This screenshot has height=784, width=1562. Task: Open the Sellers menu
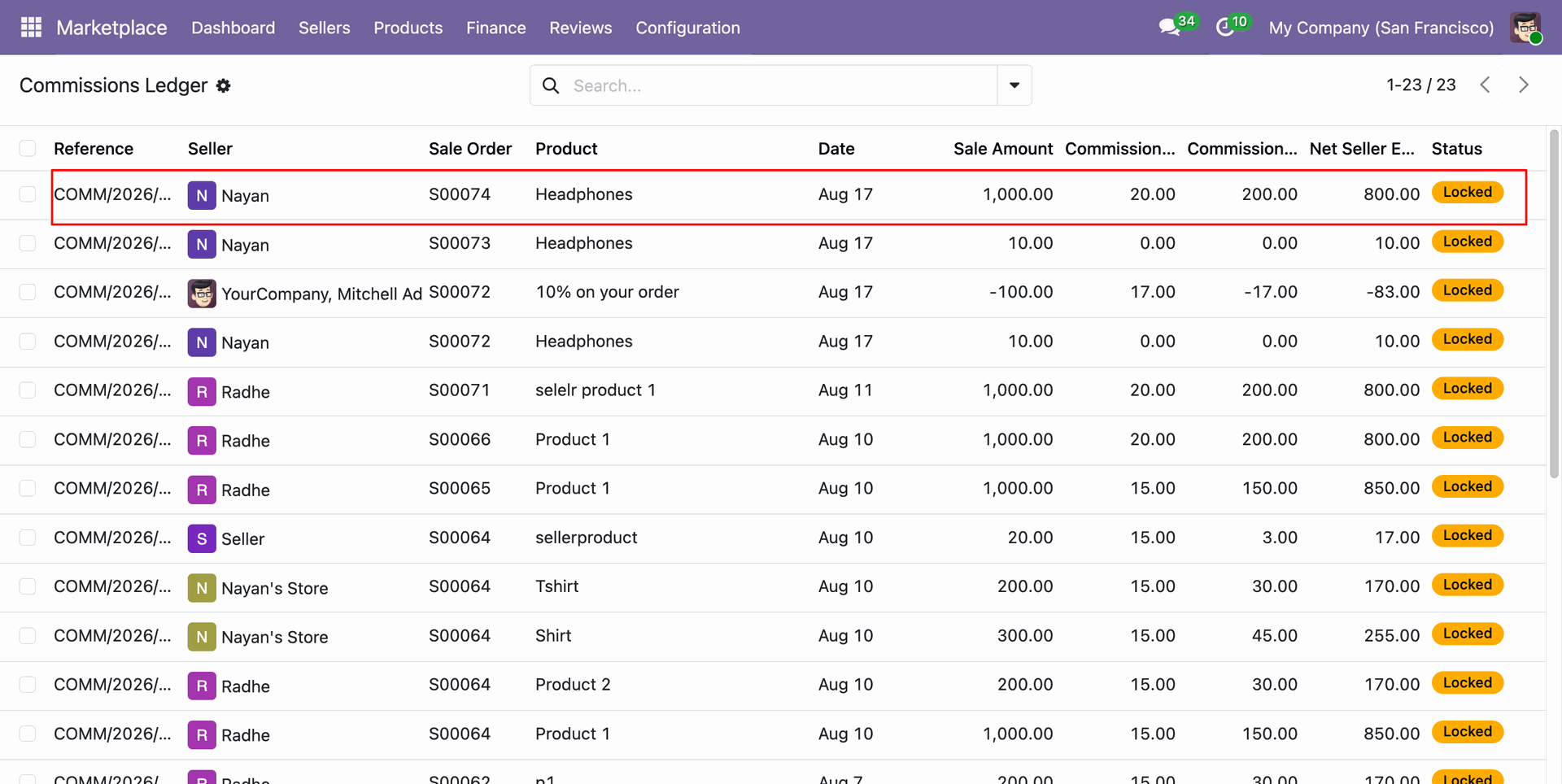[x=324, y=28]
